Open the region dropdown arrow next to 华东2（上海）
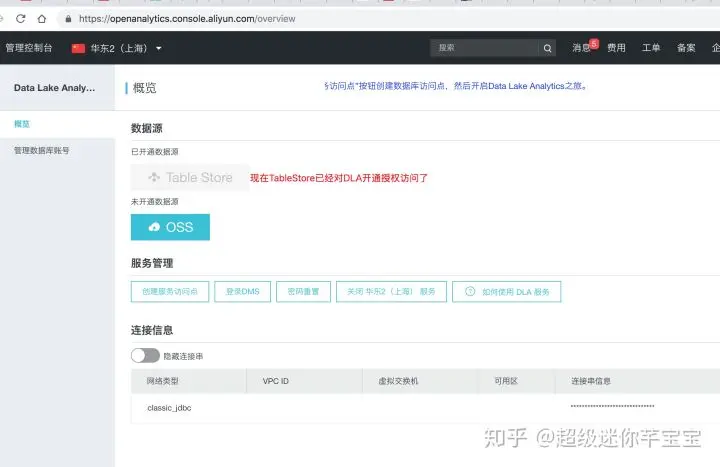 tap(158, 48)
